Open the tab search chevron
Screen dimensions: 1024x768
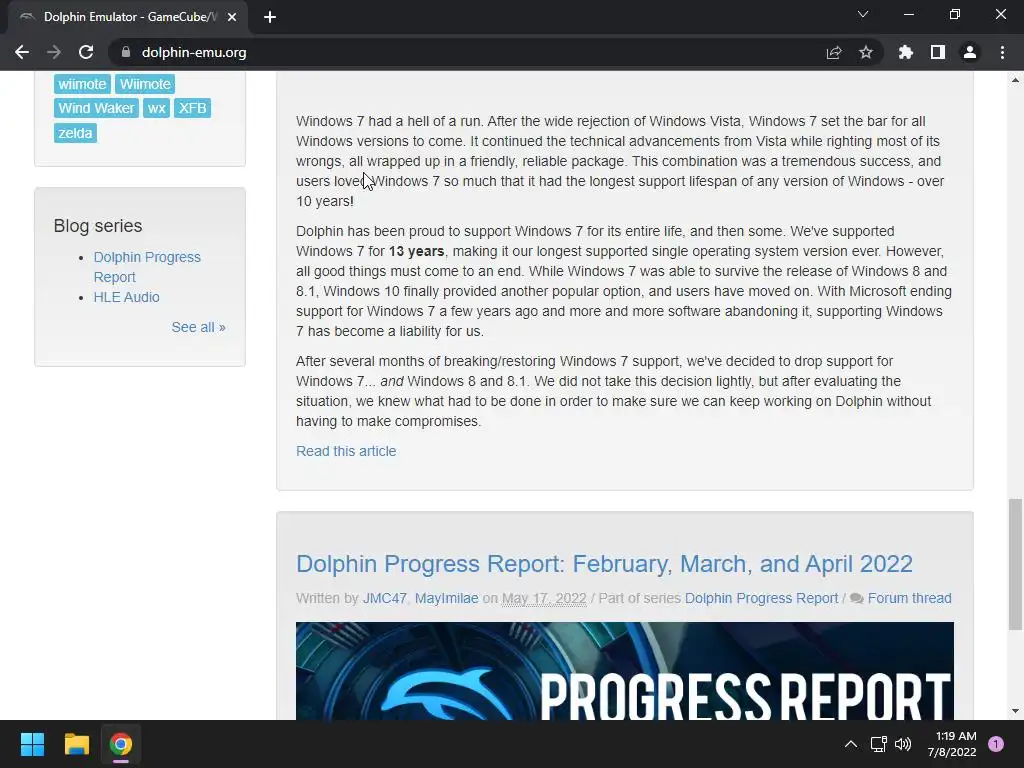click(x=863, y=14)
